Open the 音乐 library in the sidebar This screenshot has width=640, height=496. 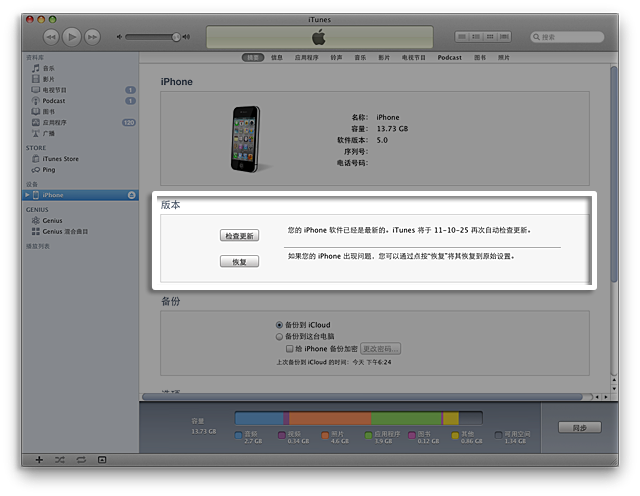pos(48,68)
